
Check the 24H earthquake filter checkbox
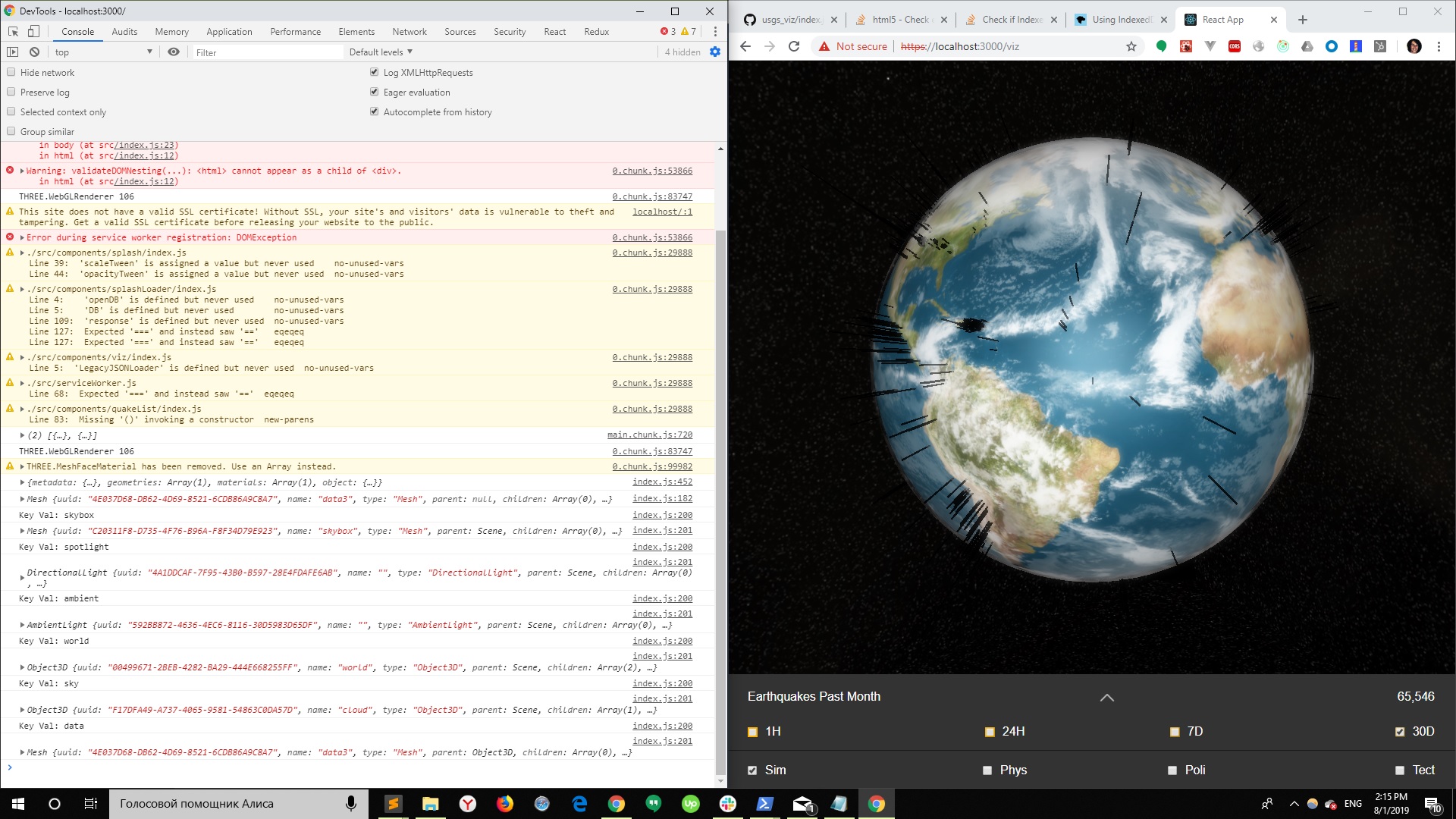pyautogui.click(x=989, y=732)
